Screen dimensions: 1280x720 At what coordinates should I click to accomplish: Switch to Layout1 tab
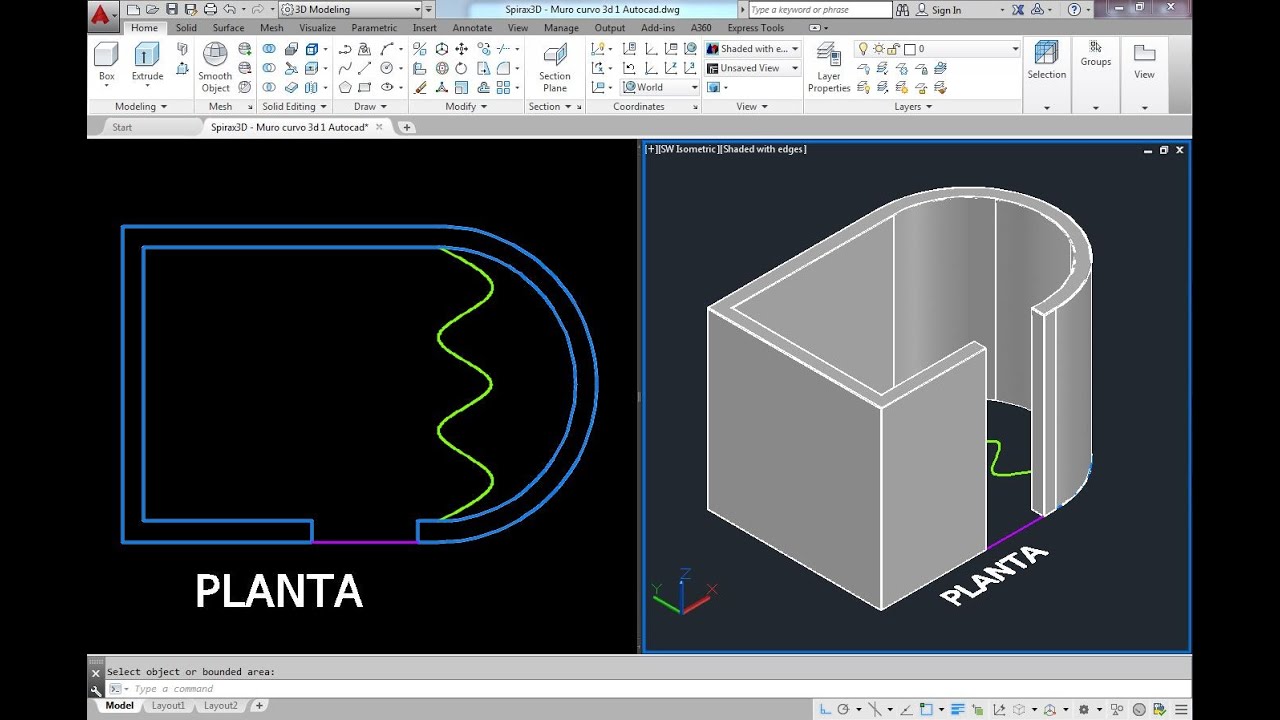168,706
